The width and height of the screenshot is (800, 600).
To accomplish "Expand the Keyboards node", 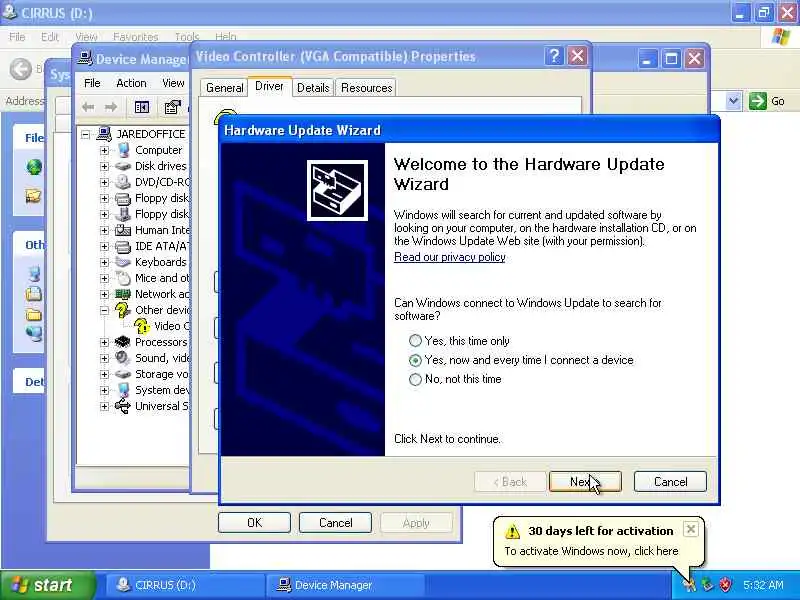I will point(104,262).
